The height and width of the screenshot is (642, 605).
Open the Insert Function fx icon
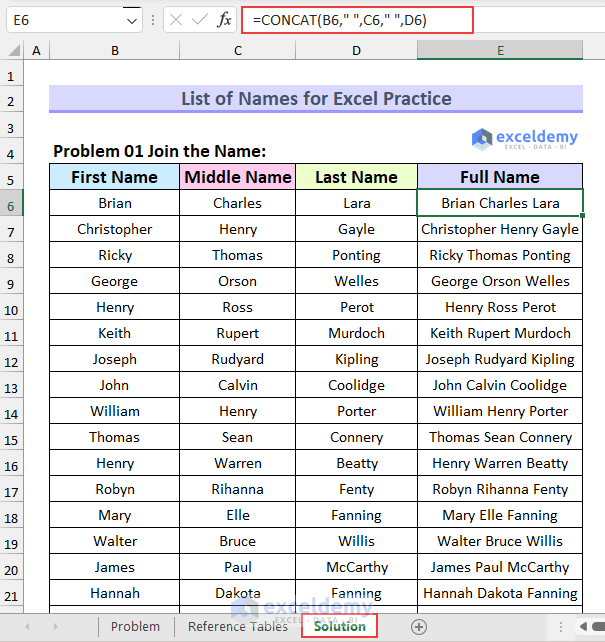pos(224,20)
